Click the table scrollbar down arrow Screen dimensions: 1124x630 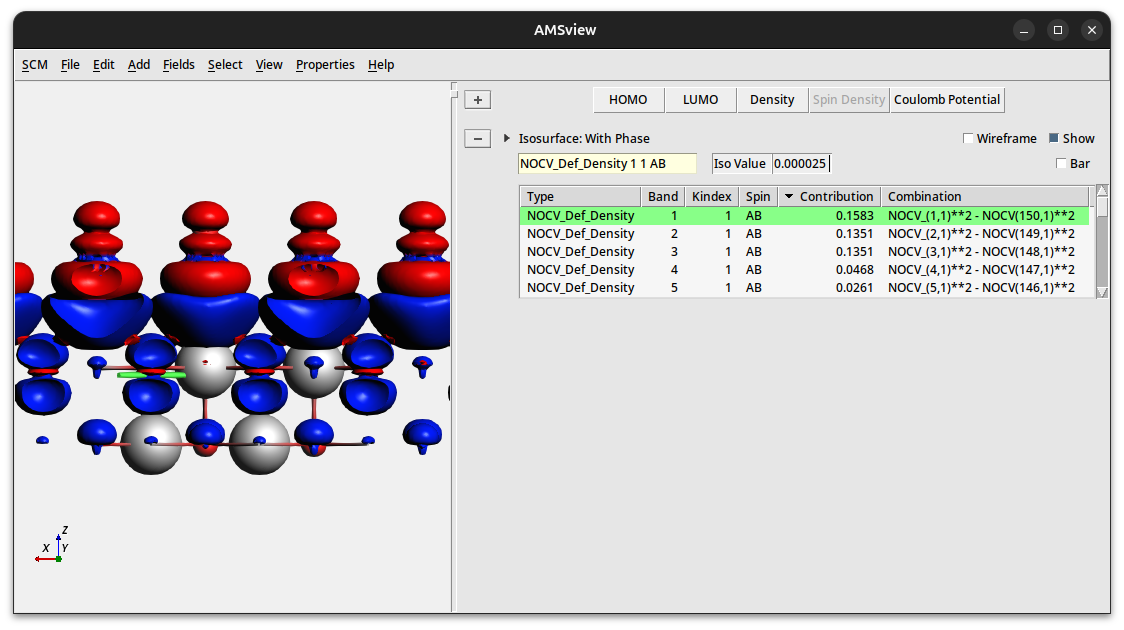(x=1102, y=292)
